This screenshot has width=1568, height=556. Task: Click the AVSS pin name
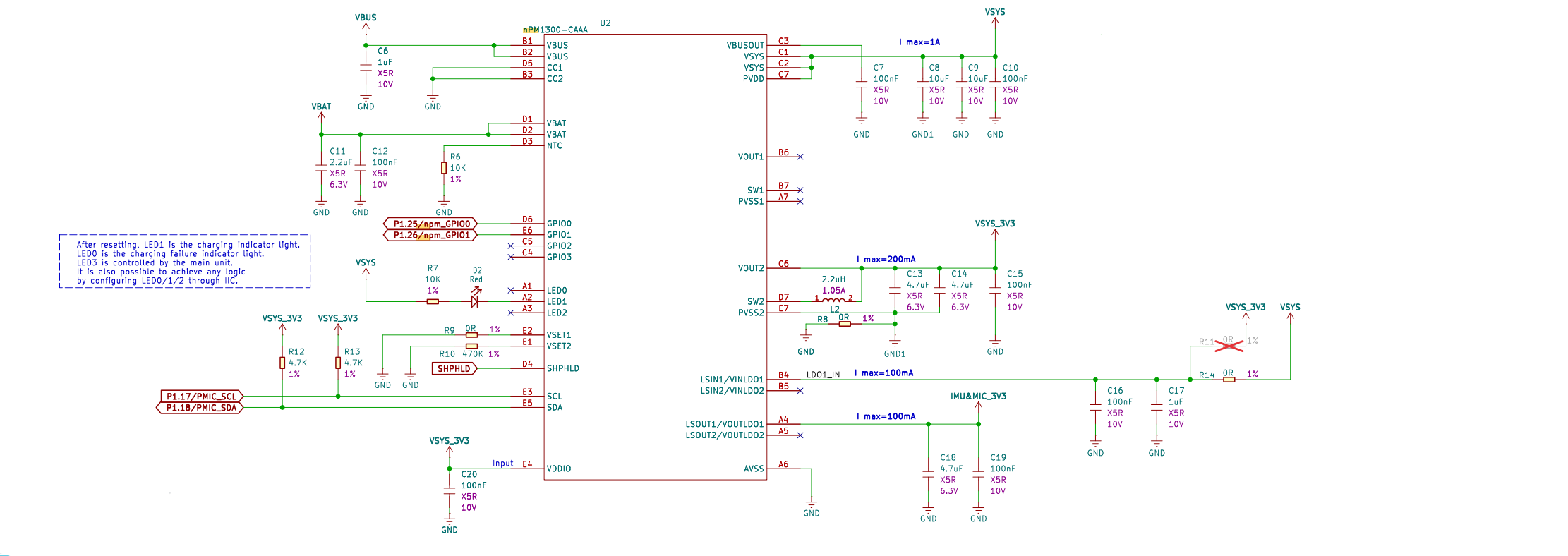point(754,469)
